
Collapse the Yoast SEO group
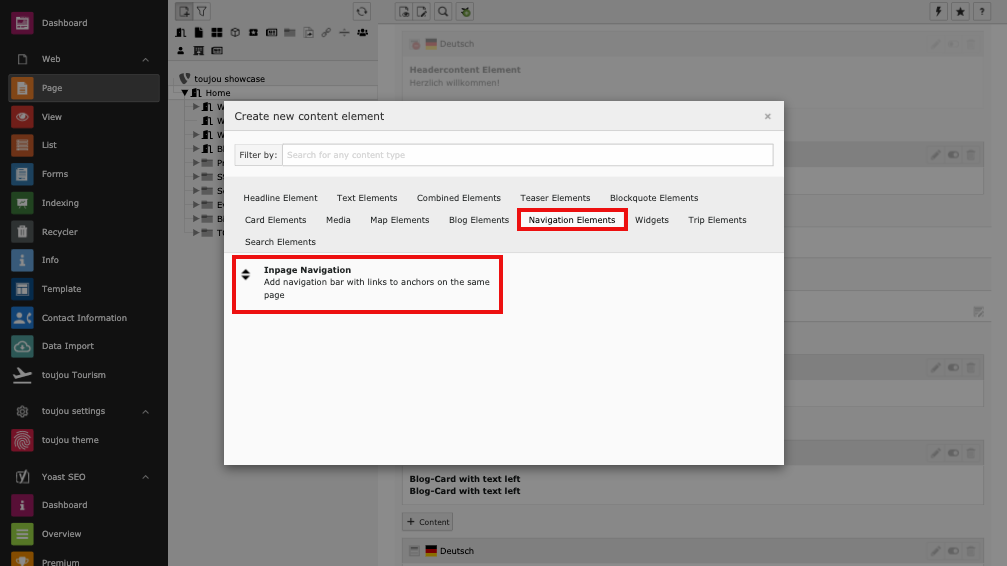[146, 477]
